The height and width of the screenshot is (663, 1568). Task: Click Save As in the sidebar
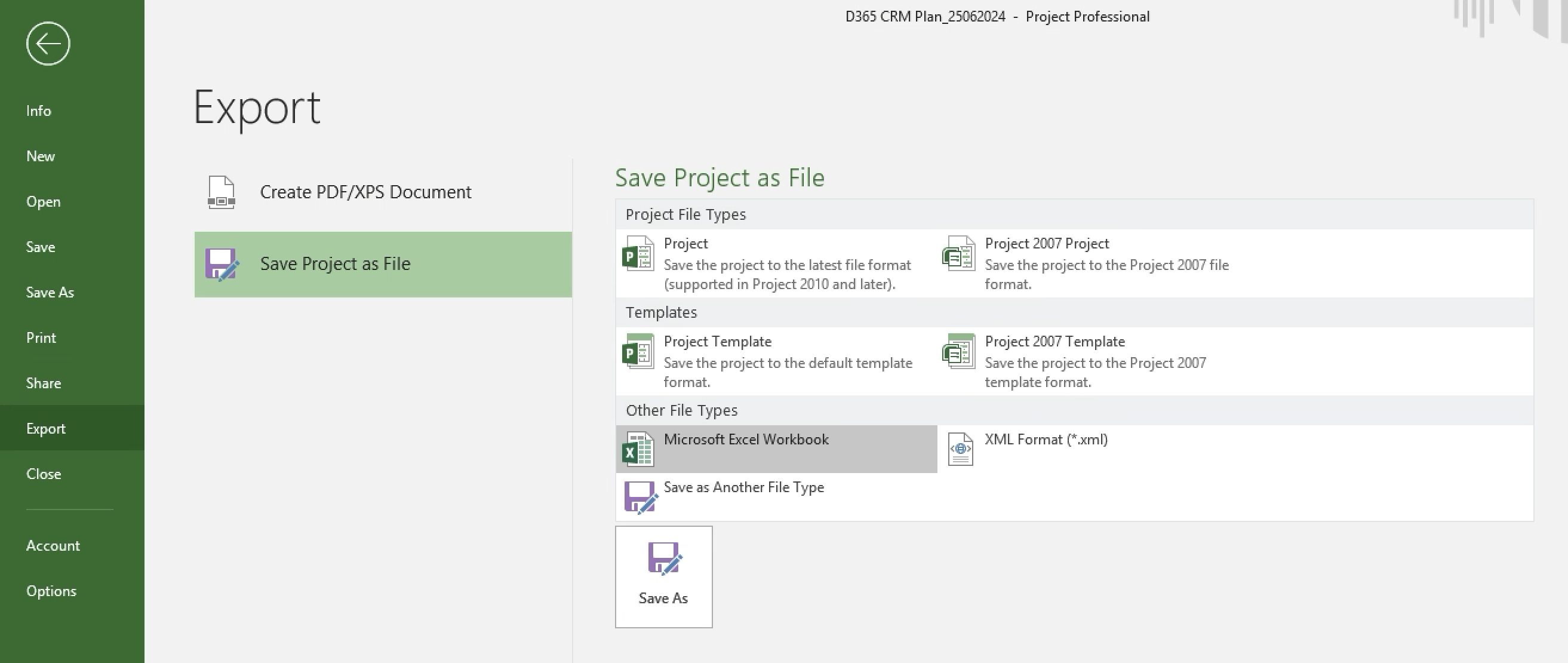50,293
